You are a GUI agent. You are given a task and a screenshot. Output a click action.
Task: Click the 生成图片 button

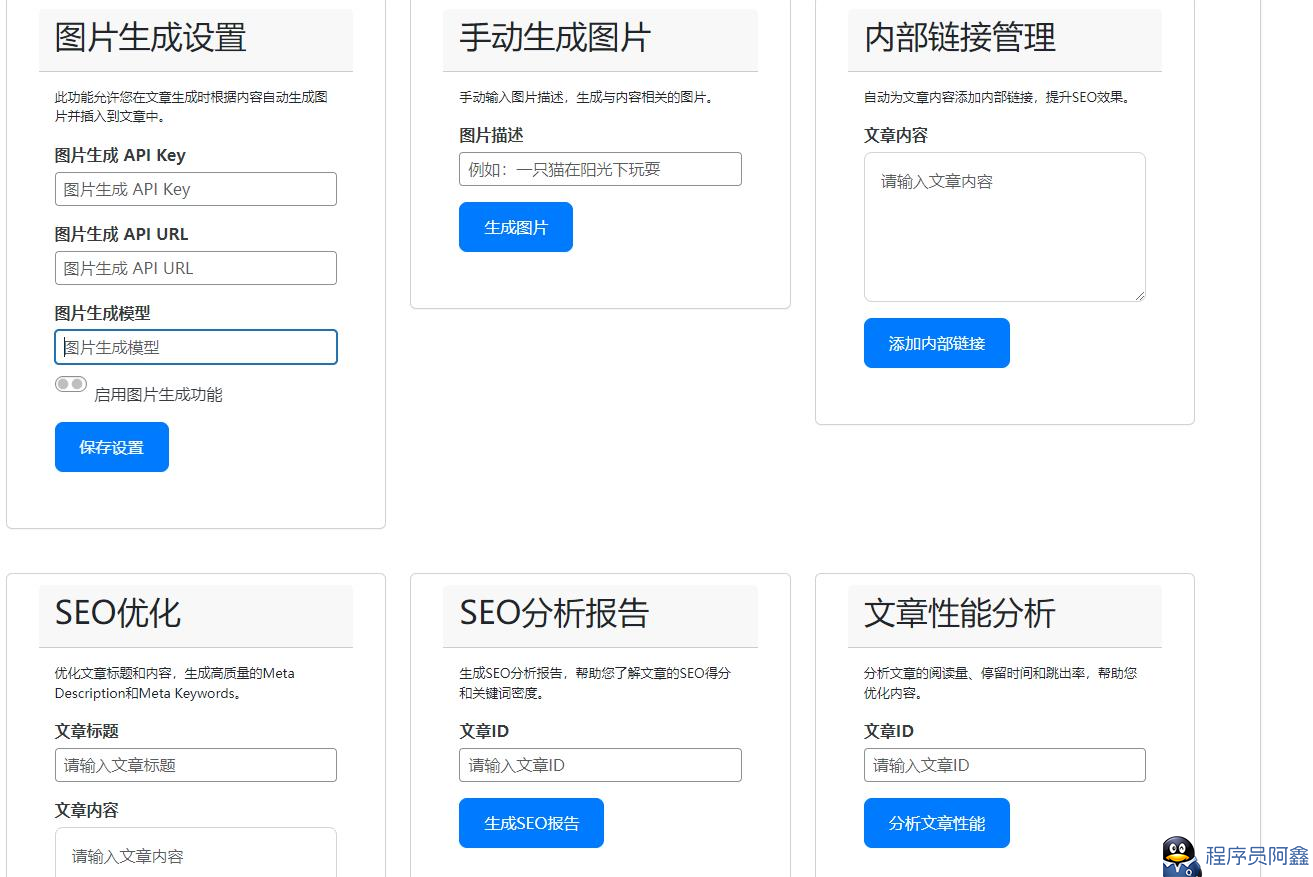point(516,227)
